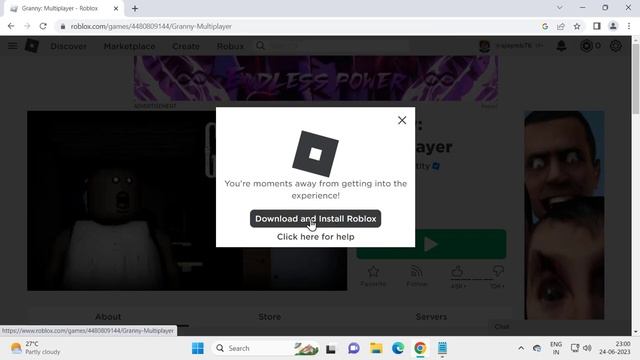Click the taskbar Search box
The height and width of the screenshot is (360, 640).
[x=265, y=348]
